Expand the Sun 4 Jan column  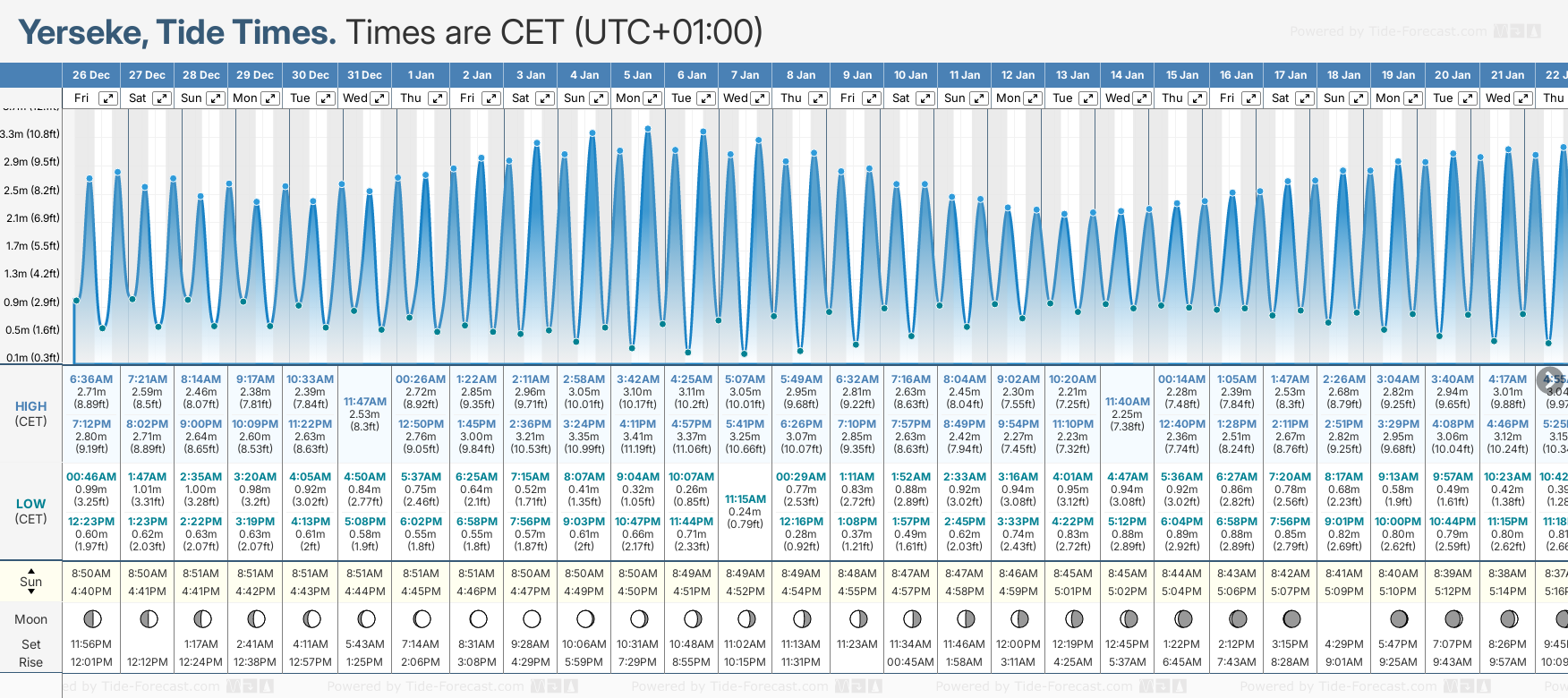(598, 98)
